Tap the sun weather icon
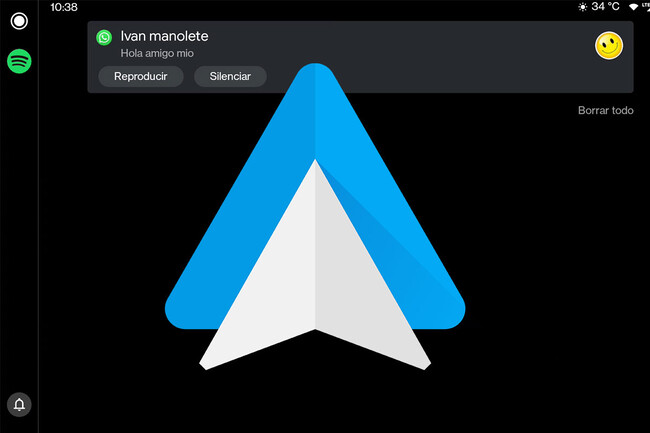This screenshot has width=650, height=433. pos(583,7)
